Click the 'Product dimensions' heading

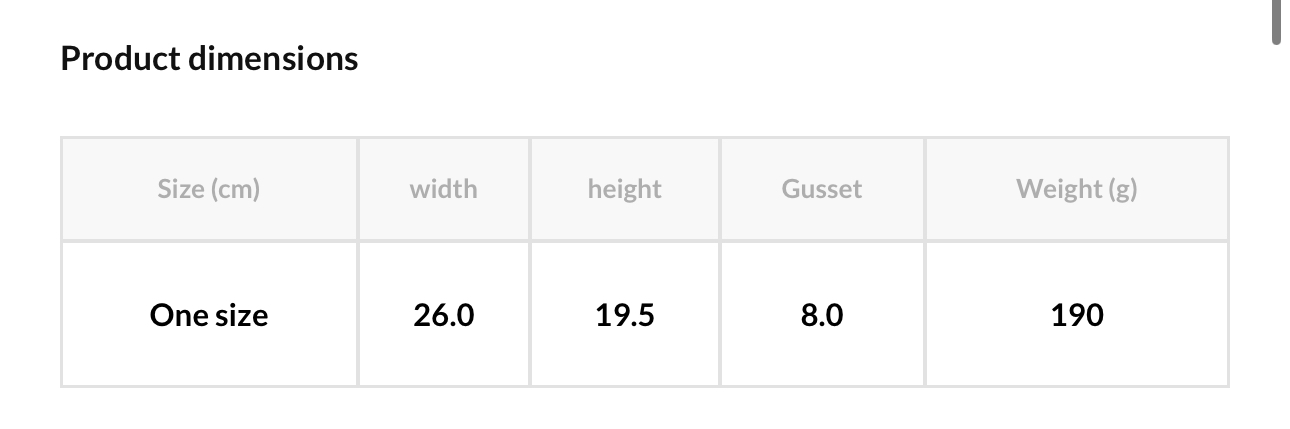(209, 59)
